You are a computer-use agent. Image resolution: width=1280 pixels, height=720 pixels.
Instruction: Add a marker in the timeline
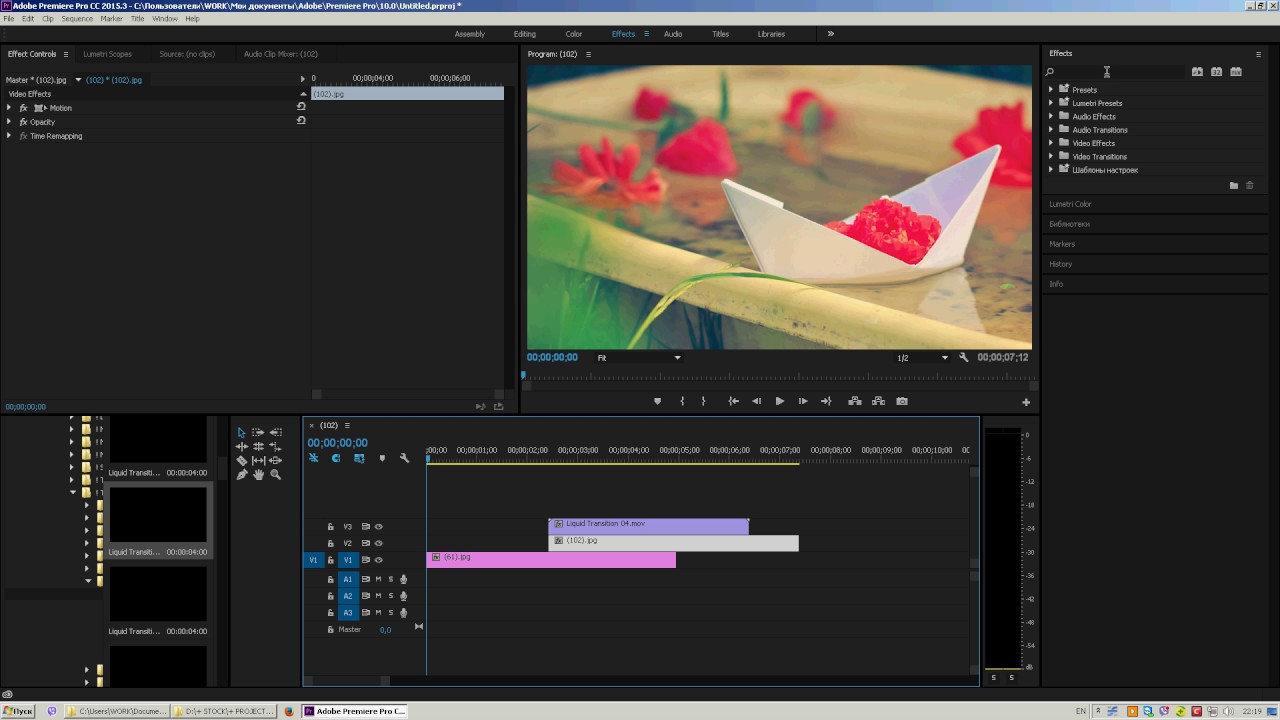coord(382,458)
